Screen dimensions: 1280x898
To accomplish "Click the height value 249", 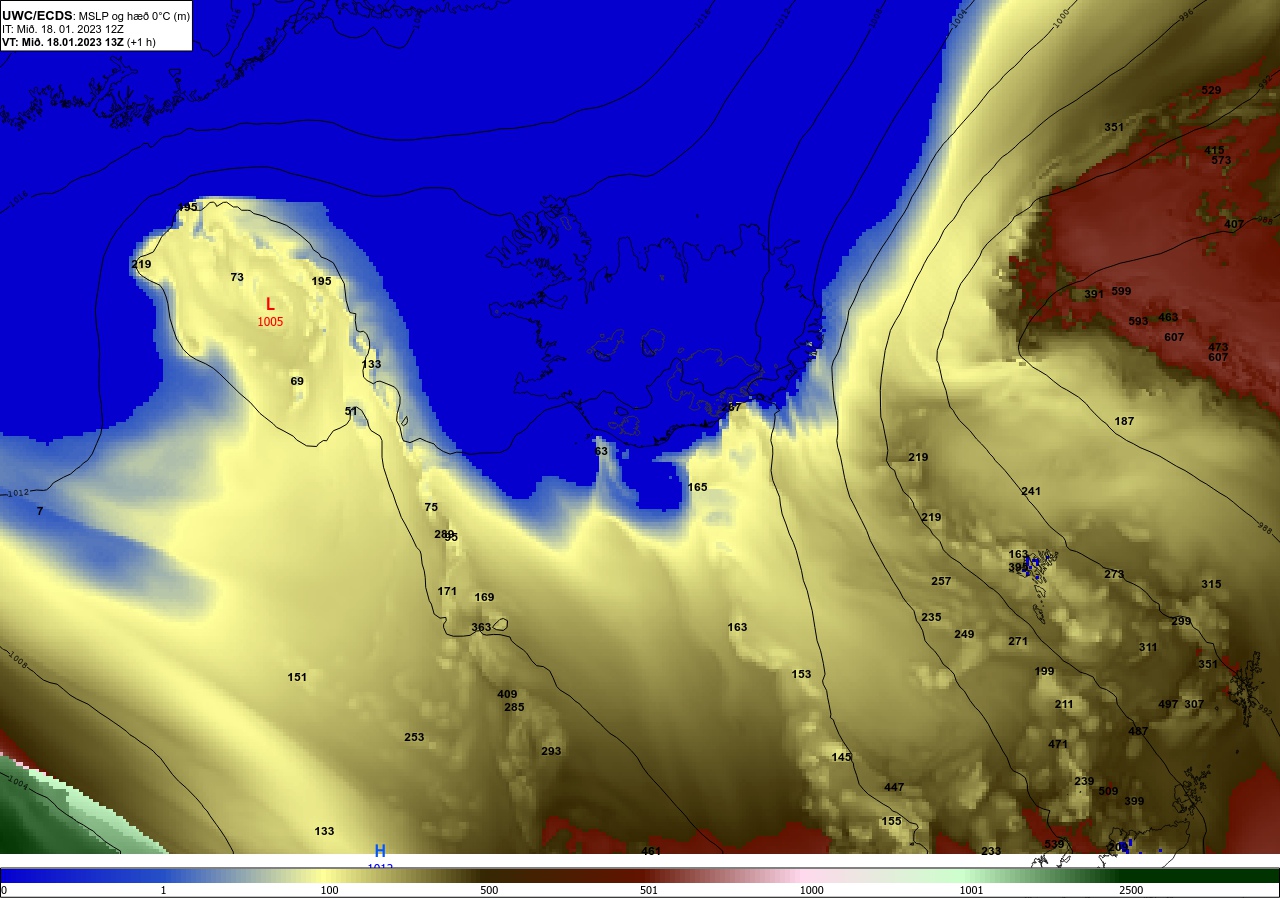I will pyautogui.click(x=964, y=635).
